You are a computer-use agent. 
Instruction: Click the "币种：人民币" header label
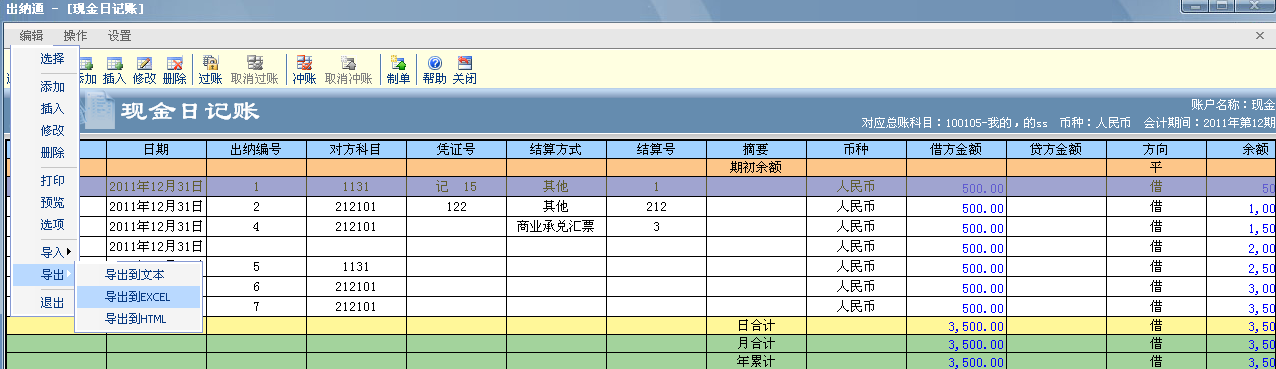(1094, 123)
